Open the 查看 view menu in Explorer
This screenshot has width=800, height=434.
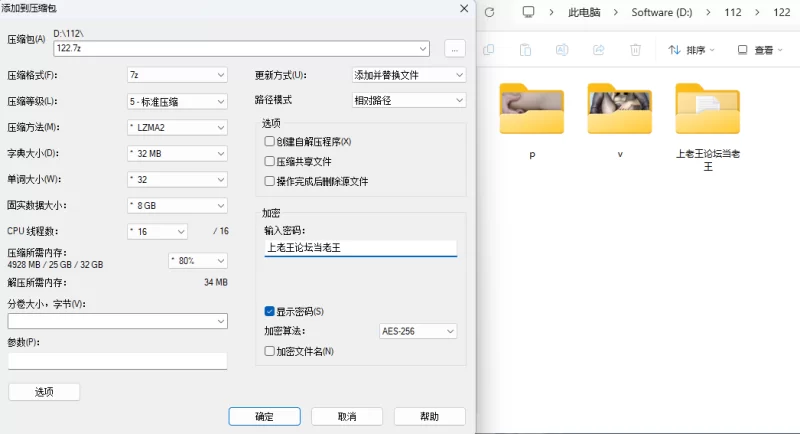point(760,49)
